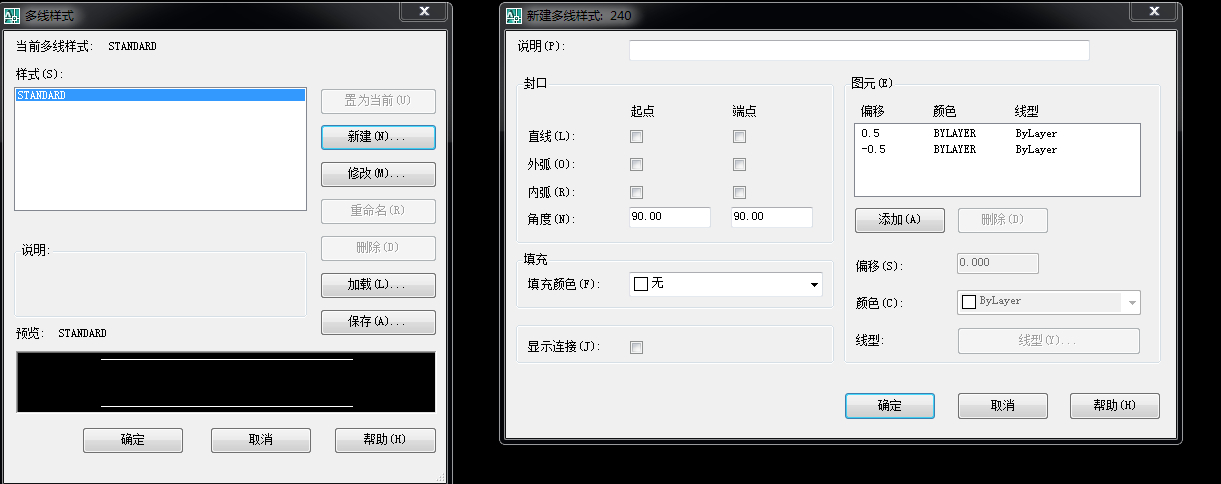Toggle 外弧(O) 端点 checkbox

click(x=739, y=164)
